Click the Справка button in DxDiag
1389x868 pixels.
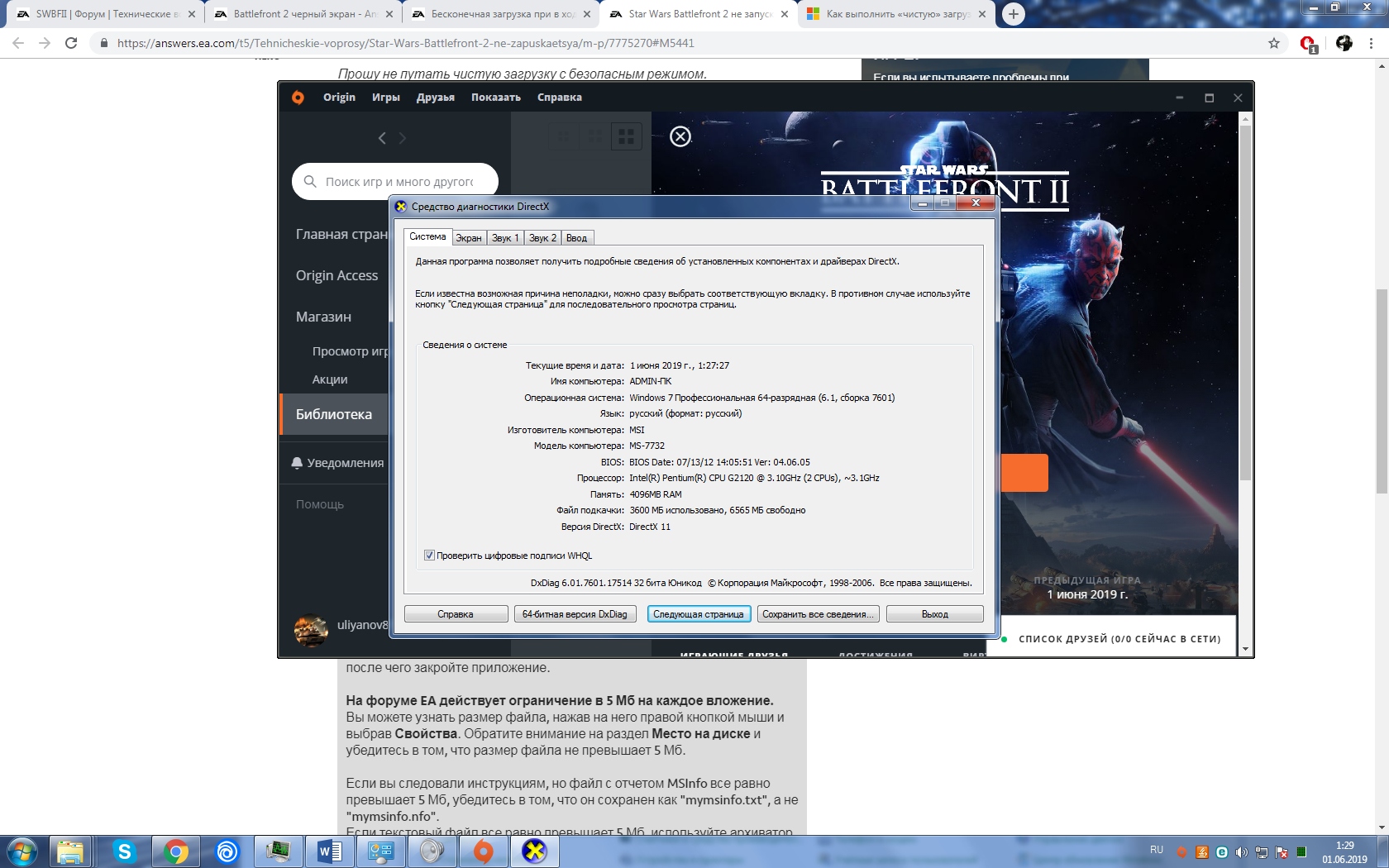coord(456,614)
